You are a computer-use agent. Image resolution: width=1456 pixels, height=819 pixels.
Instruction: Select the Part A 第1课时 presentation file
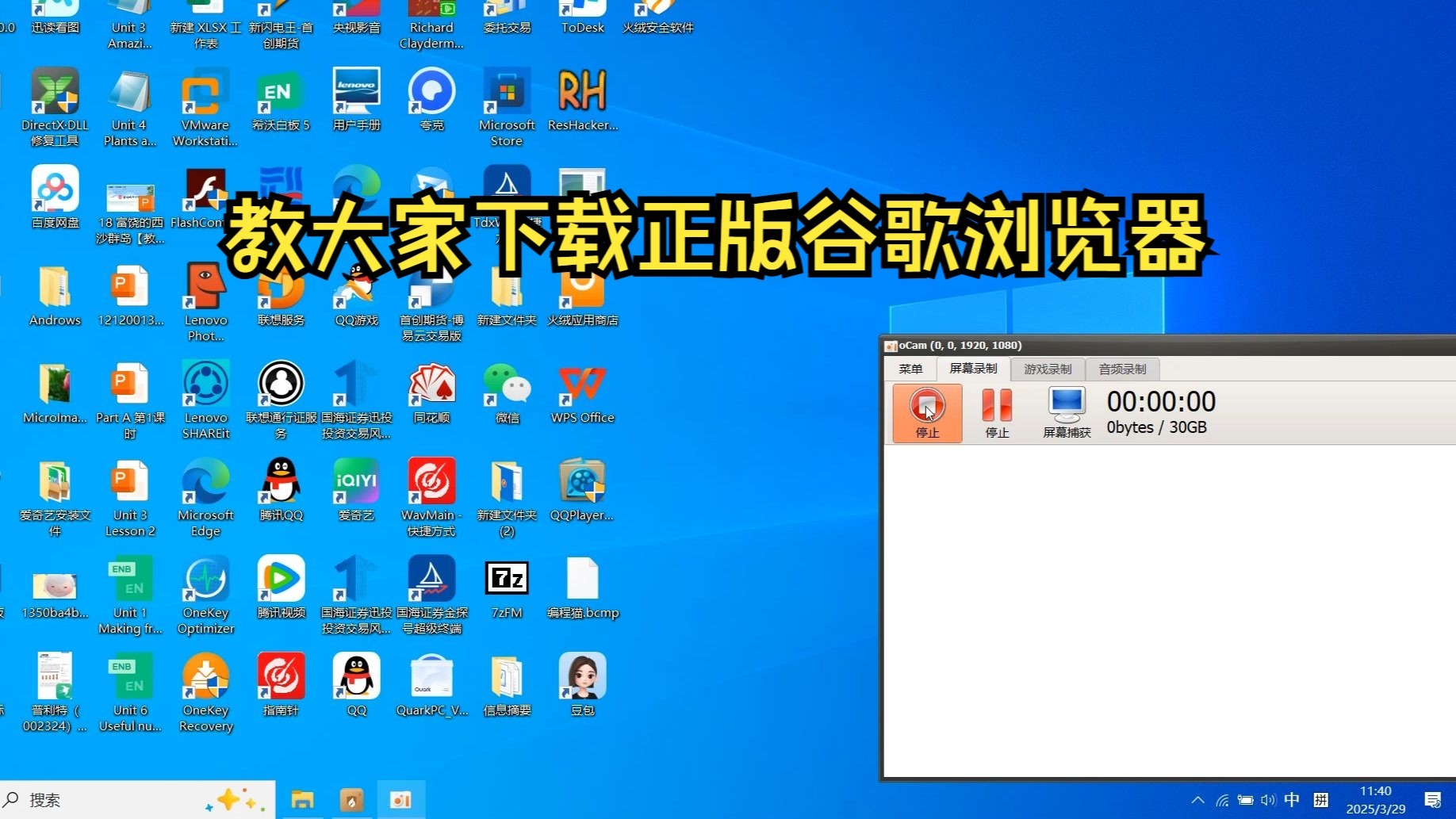(130, 400)
